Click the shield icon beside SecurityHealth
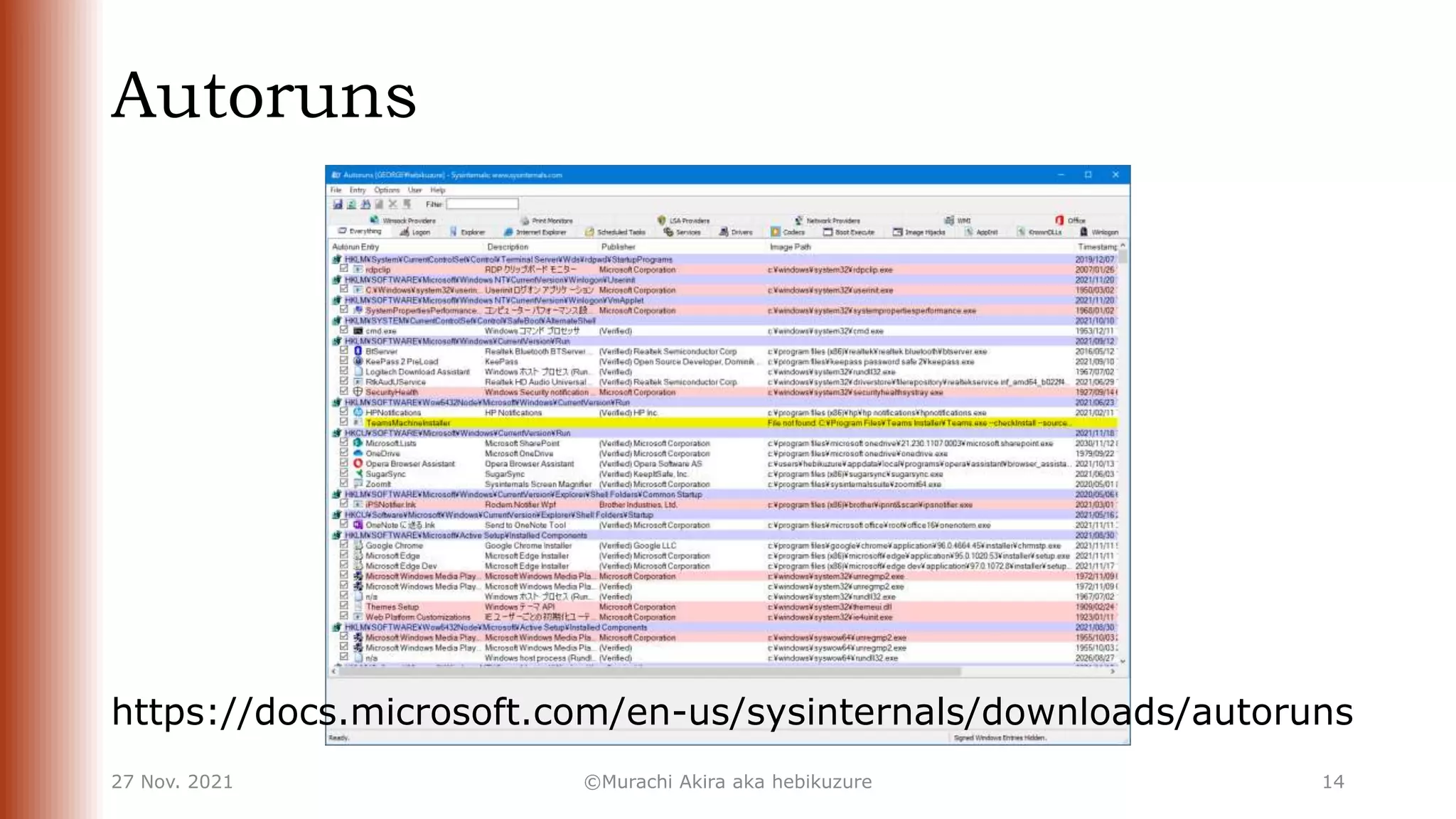 tap(358, 392)
